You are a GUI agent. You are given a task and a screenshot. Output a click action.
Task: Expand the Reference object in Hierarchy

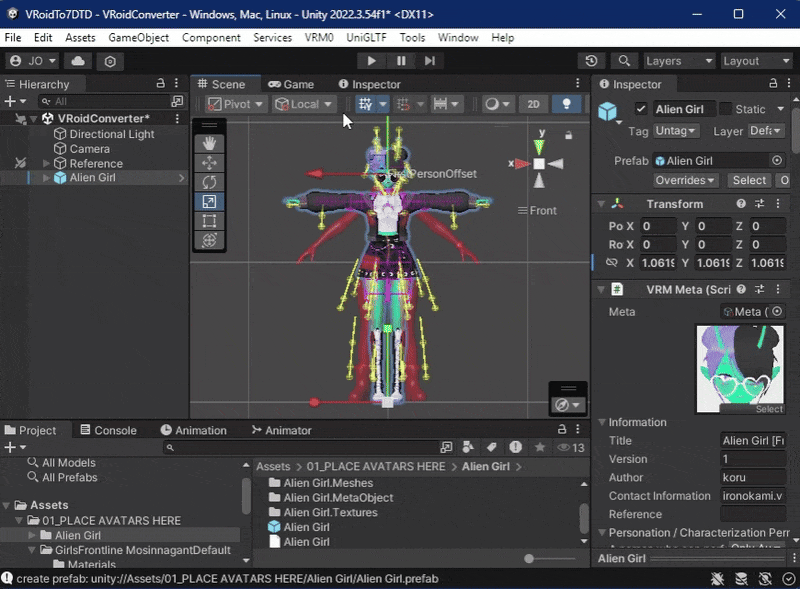[x=46, y=163]
